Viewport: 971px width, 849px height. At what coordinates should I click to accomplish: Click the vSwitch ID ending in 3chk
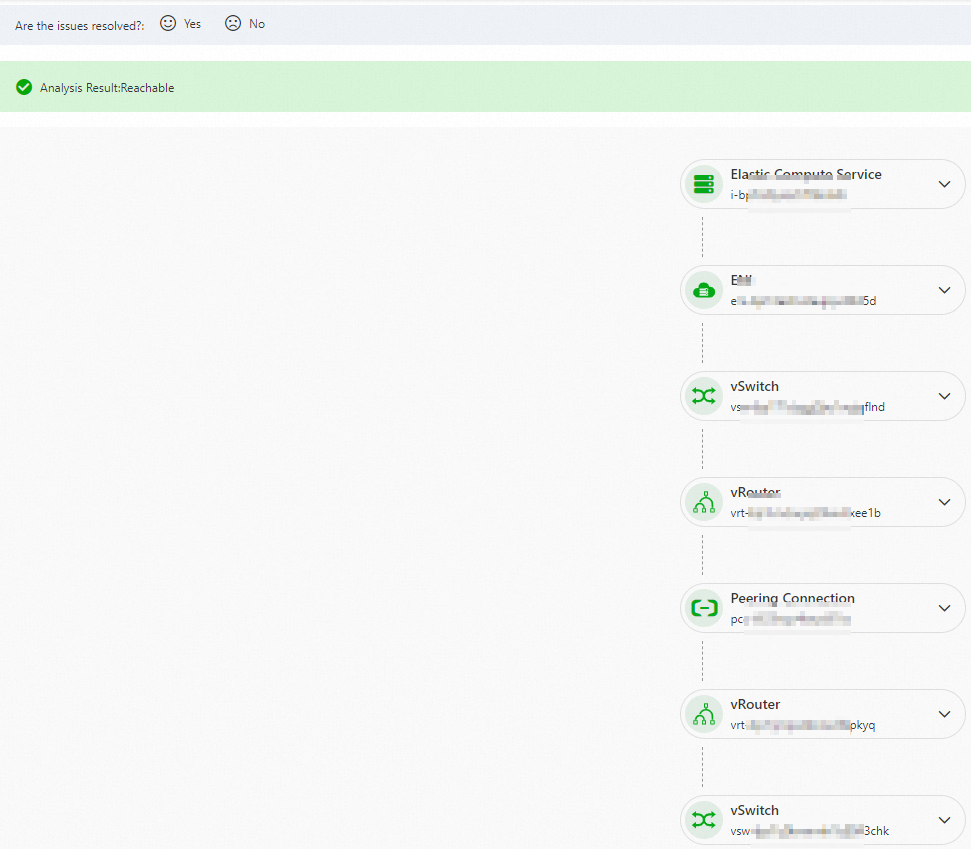tap(809, 830)
